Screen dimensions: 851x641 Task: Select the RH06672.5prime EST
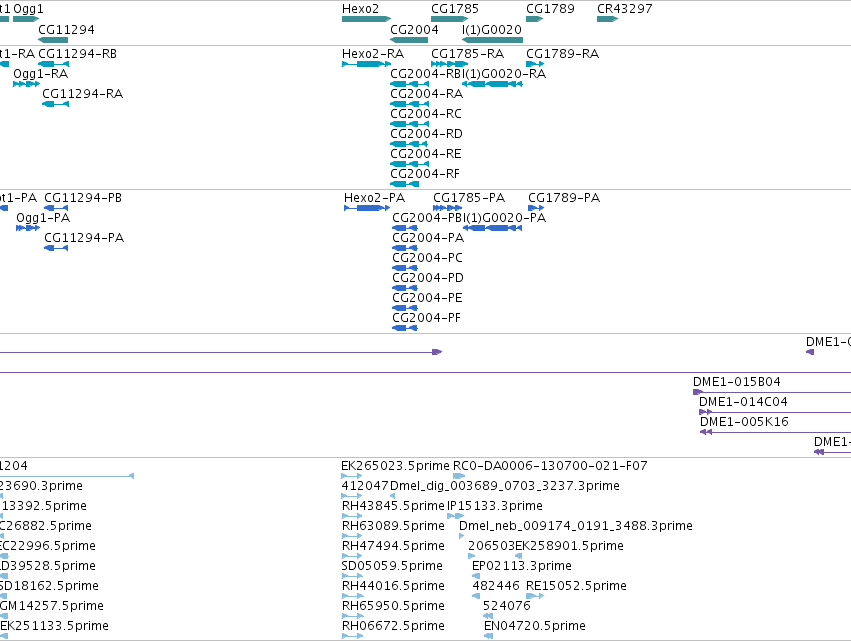tap(352, 636)
